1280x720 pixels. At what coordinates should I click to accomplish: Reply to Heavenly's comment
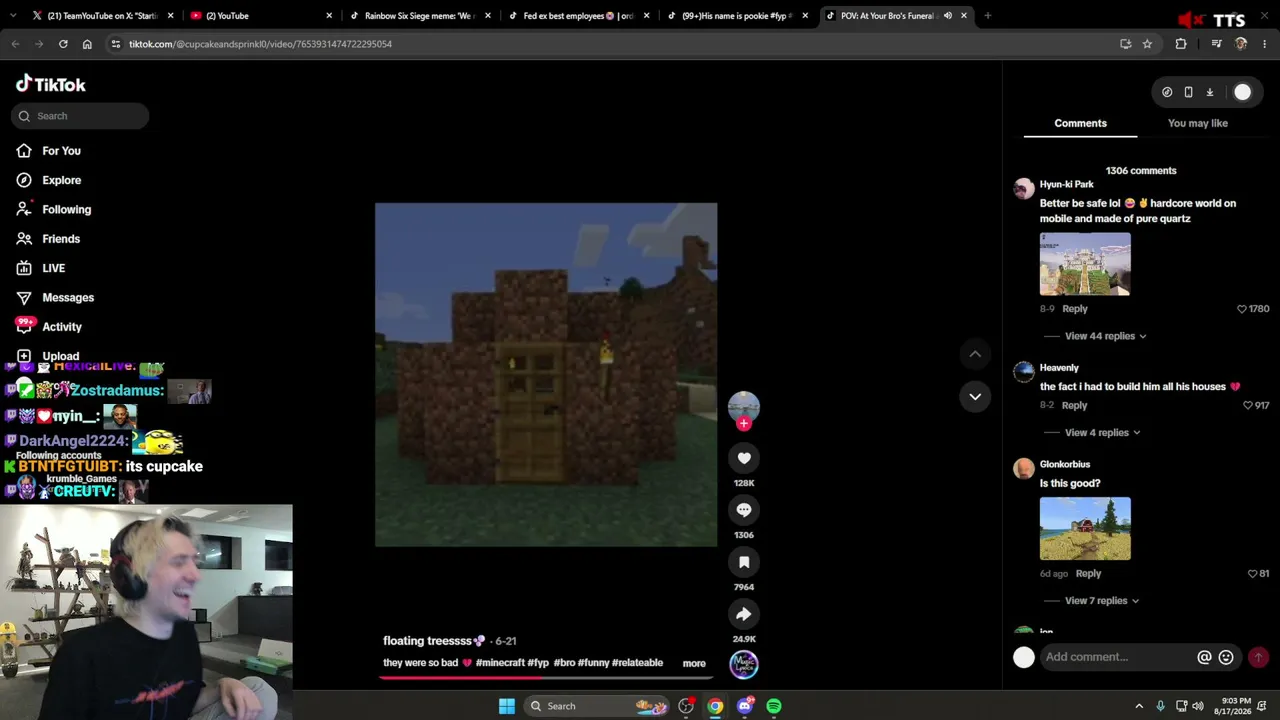tap(1074, 405)
